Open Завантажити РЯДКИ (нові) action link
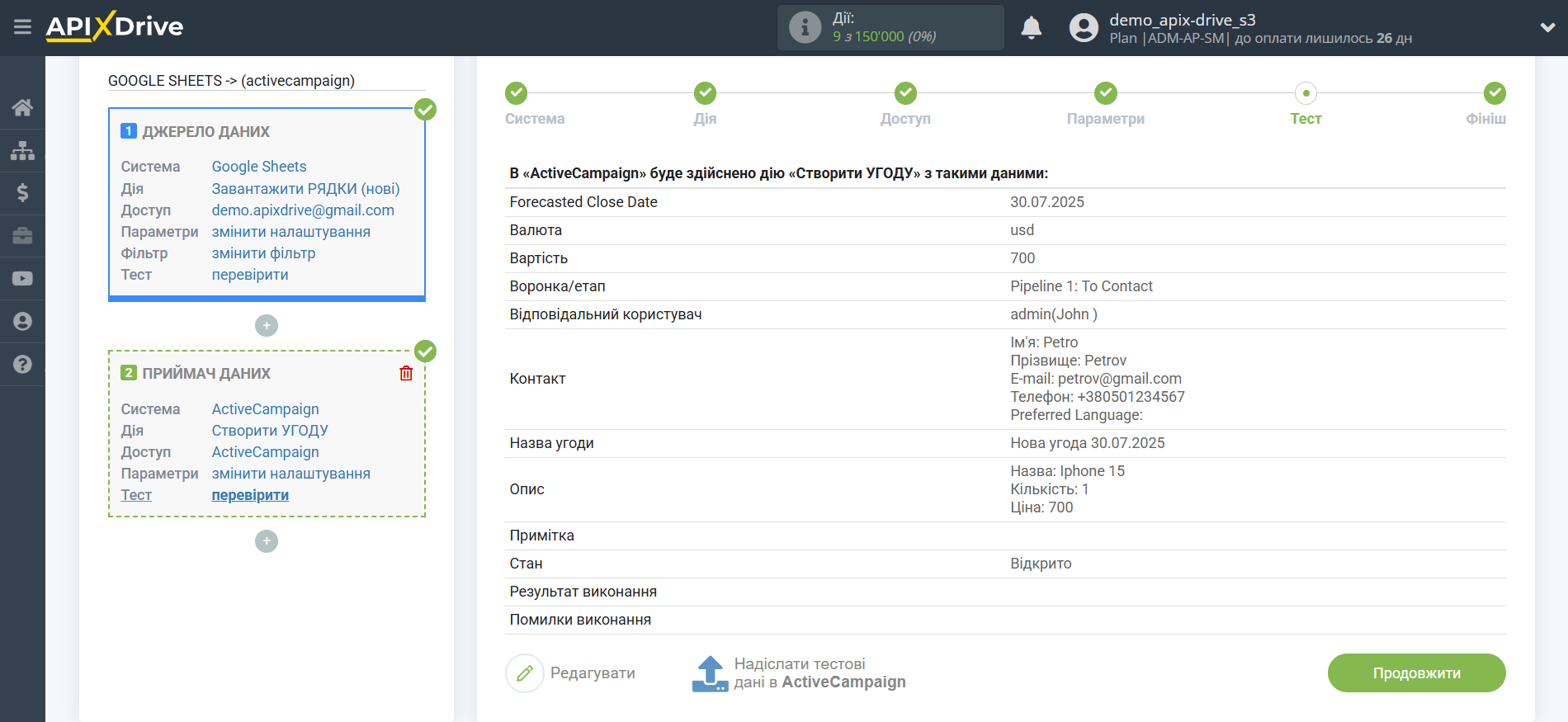 [x=305, y=189]
